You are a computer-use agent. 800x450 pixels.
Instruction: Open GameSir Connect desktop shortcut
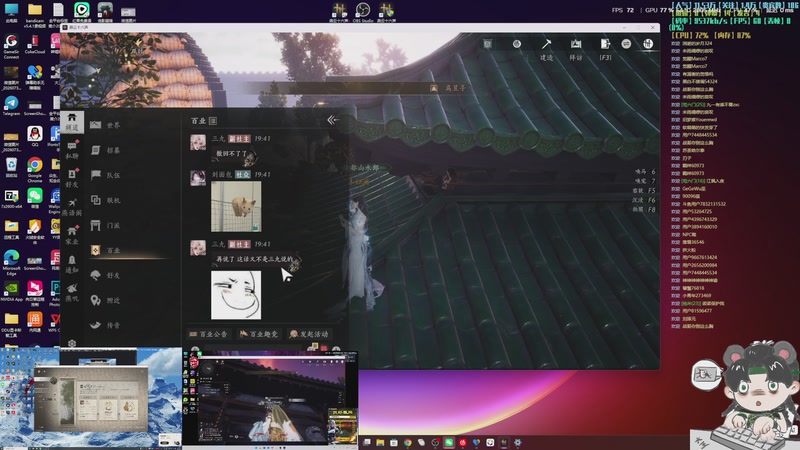click(11, 46)
